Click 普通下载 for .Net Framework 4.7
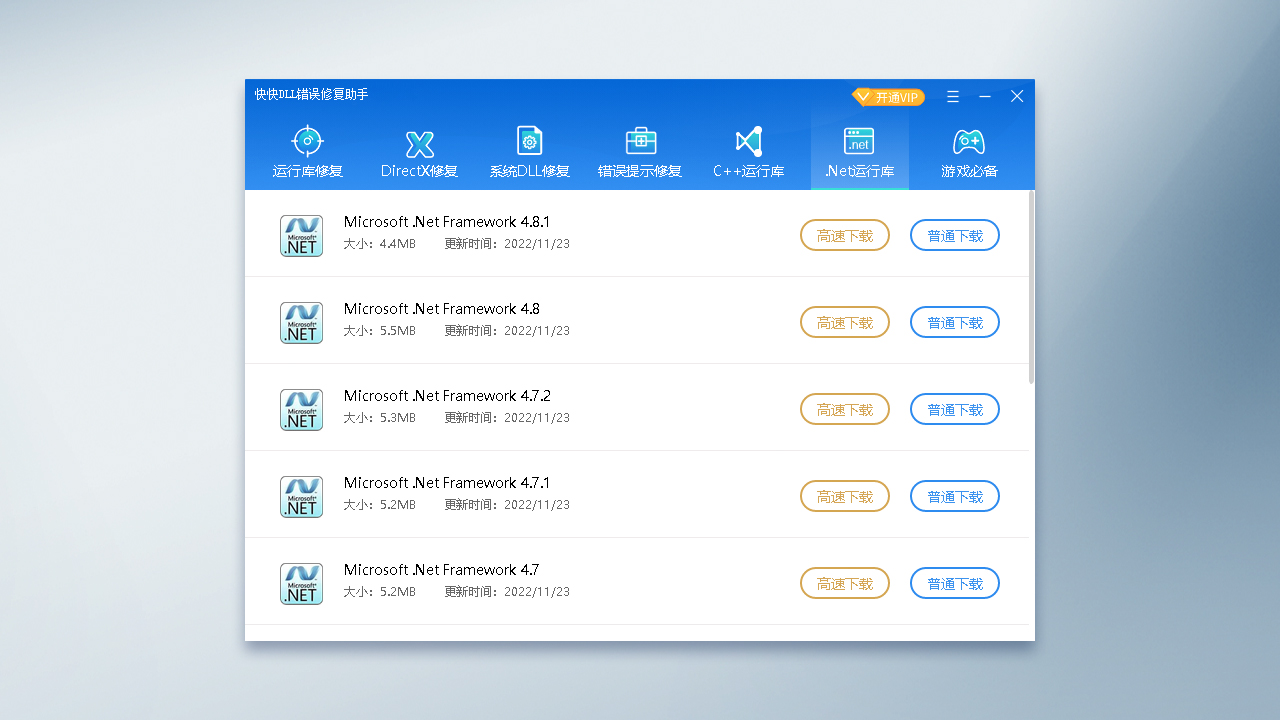 point(954,584)
